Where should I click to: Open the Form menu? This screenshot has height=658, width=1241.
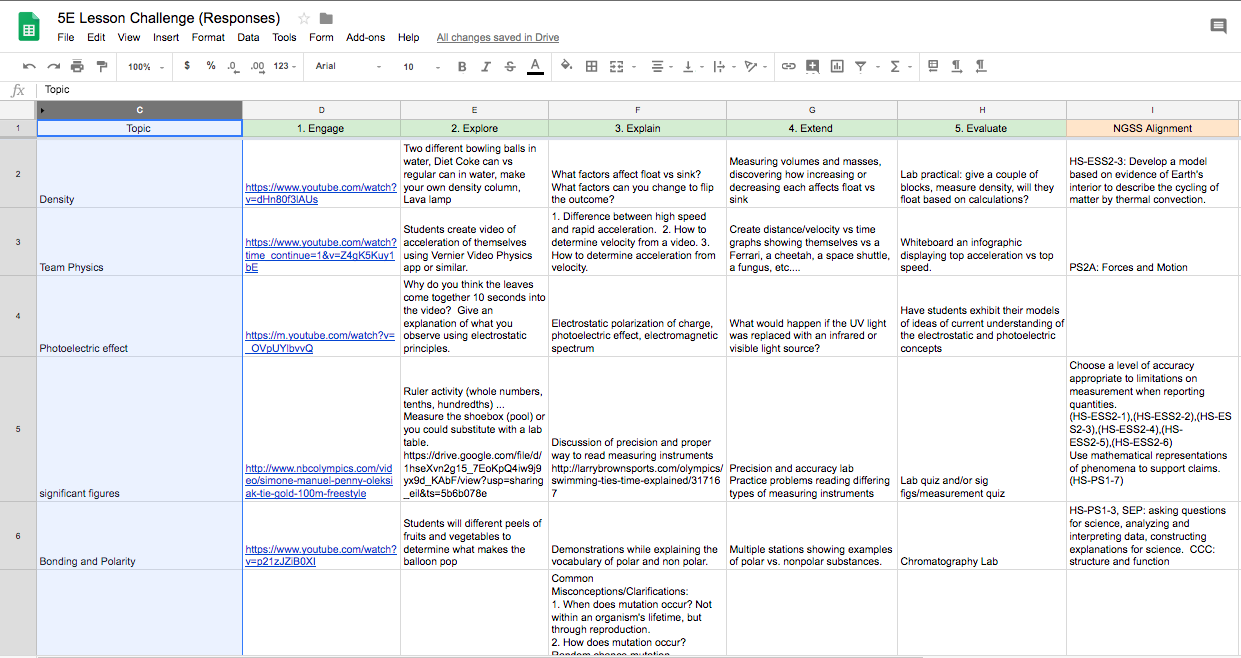click(321, 37)
